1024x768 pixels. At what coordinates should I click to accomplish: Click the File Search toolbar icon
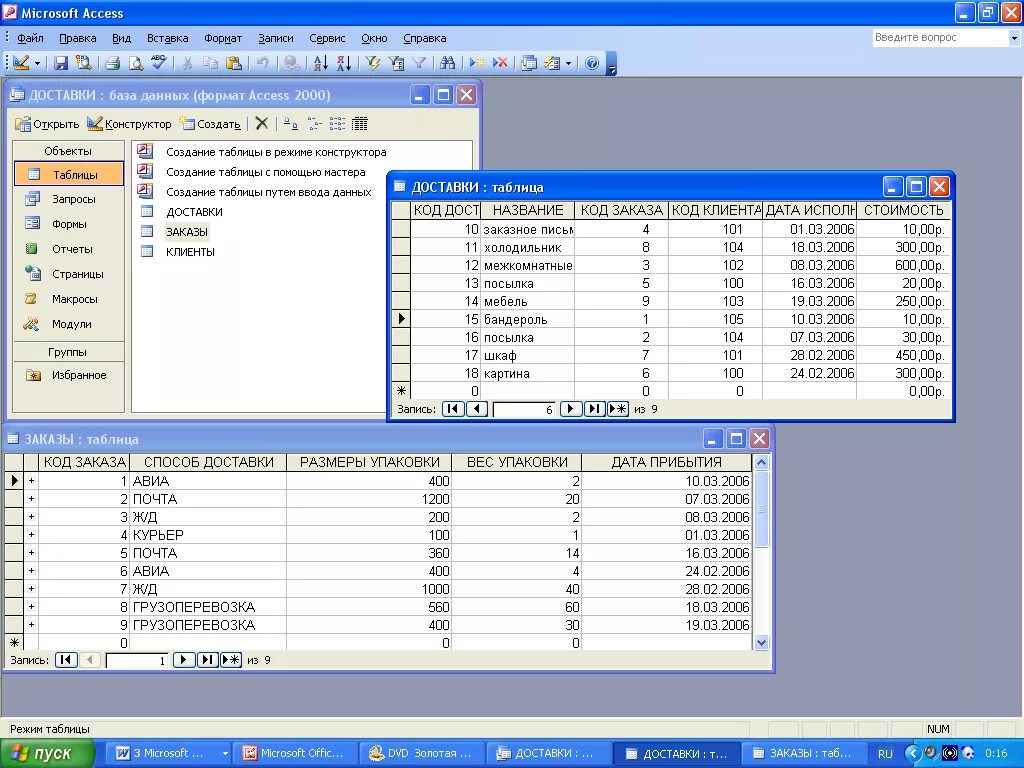click(84, 63)
